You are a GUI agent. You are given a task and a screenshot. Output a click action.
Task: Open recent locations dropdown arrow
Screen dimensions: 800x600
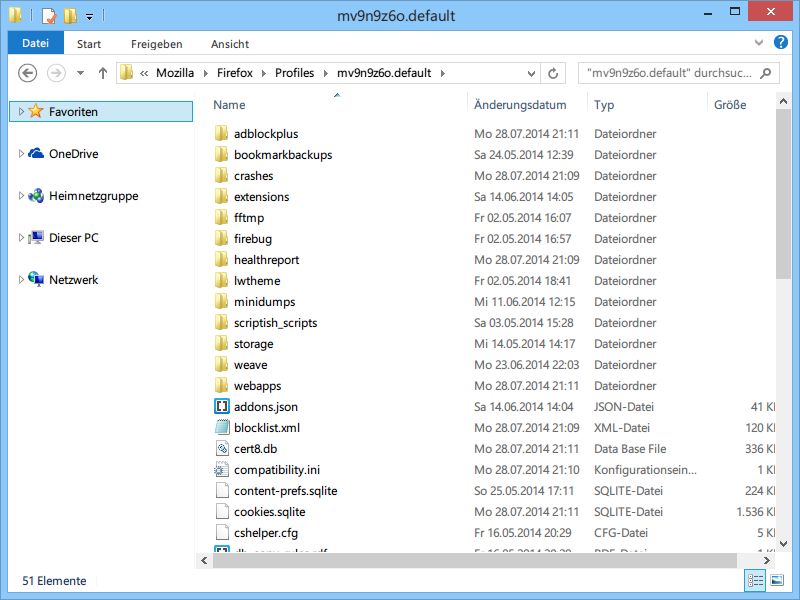pyautogui.click(x=80, y=73)
